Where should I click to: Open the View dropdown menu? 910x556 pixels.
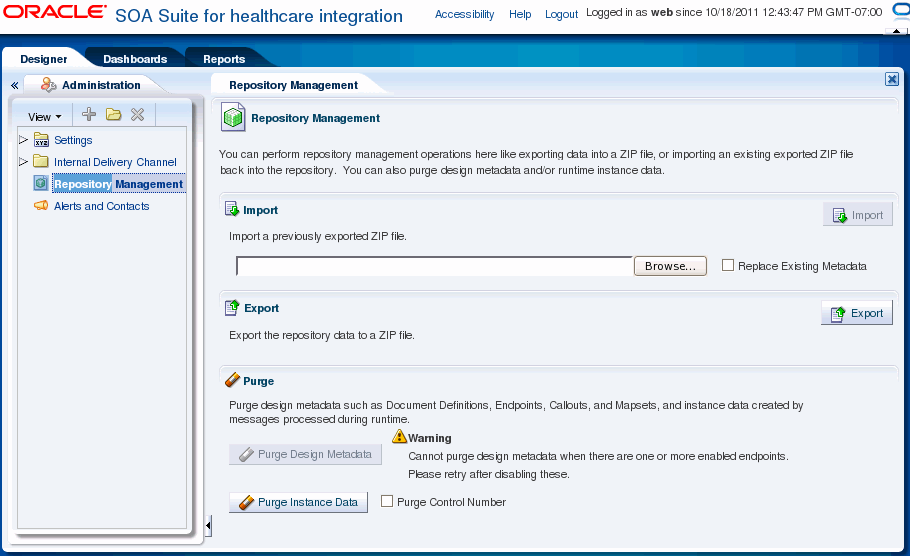click(45, 117)
